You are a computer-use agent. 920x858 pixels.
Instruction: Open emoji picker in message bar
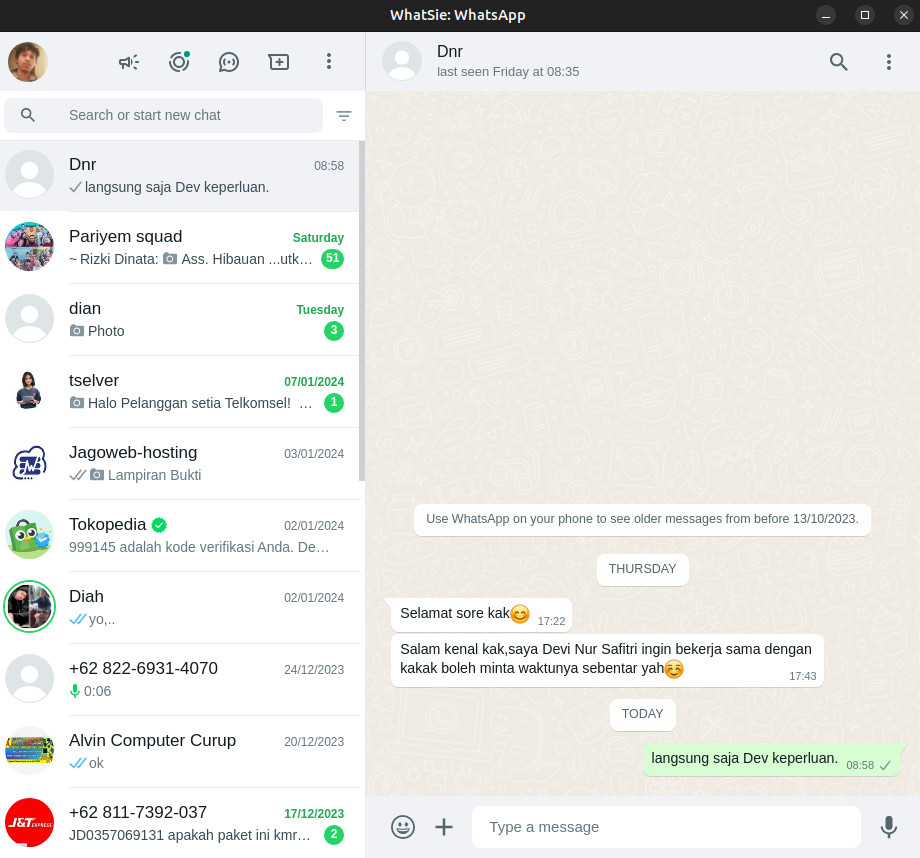[402, 827]
